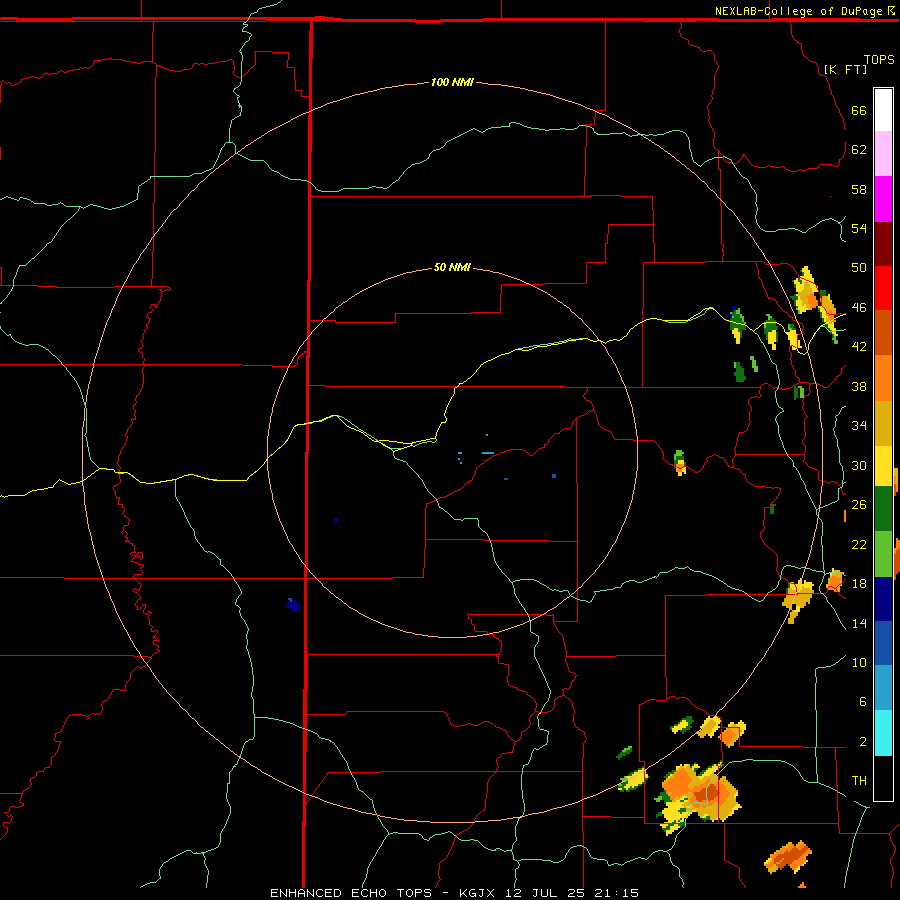
Task: Click the ENHANCED ECHO TOPS caption text
Action: (351, 893)
